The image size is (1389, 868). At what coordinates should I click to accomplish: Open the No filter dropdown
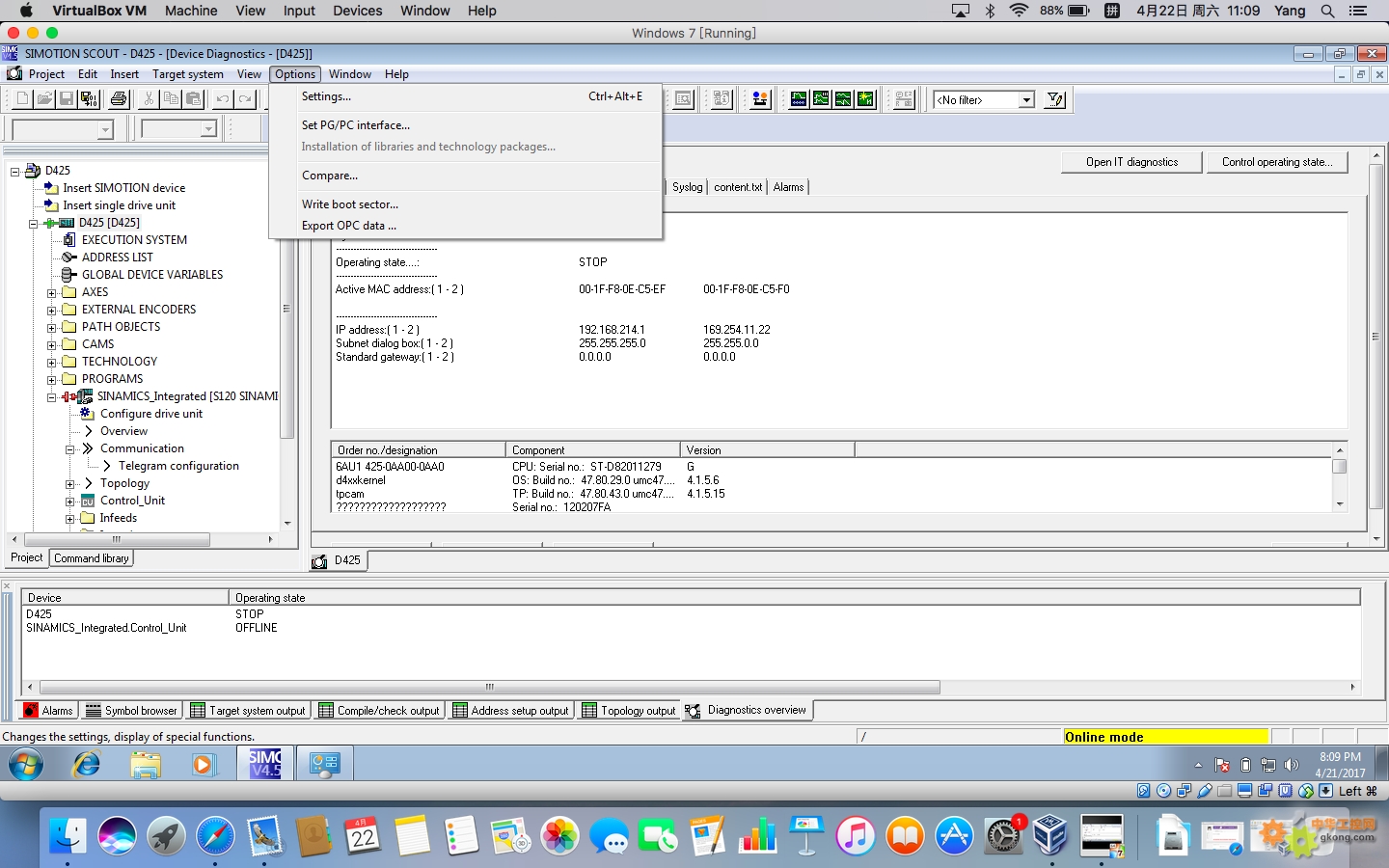point(1026,99)
